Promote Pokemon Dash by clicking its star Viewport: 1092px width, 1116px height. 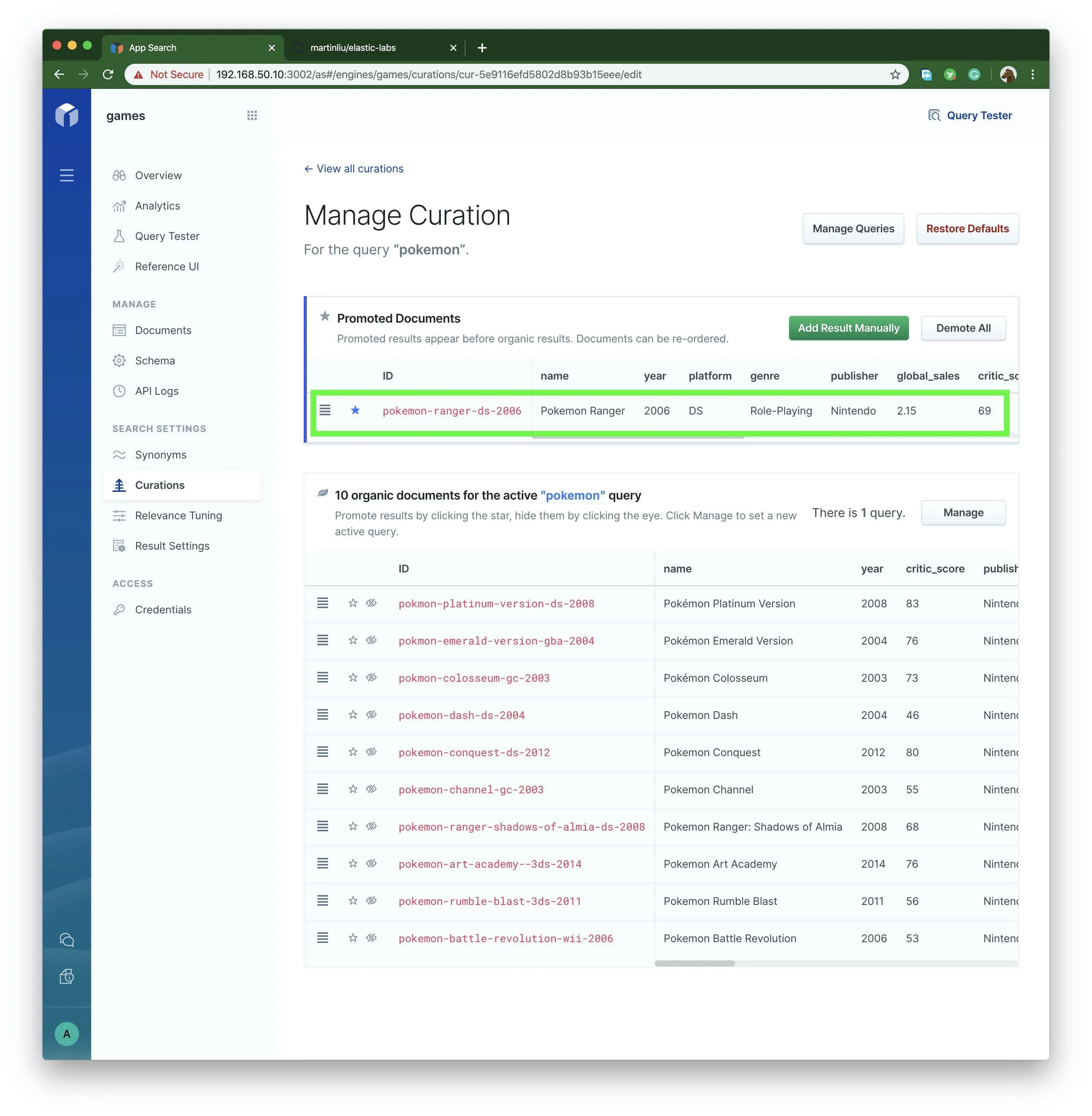[353, 714]
